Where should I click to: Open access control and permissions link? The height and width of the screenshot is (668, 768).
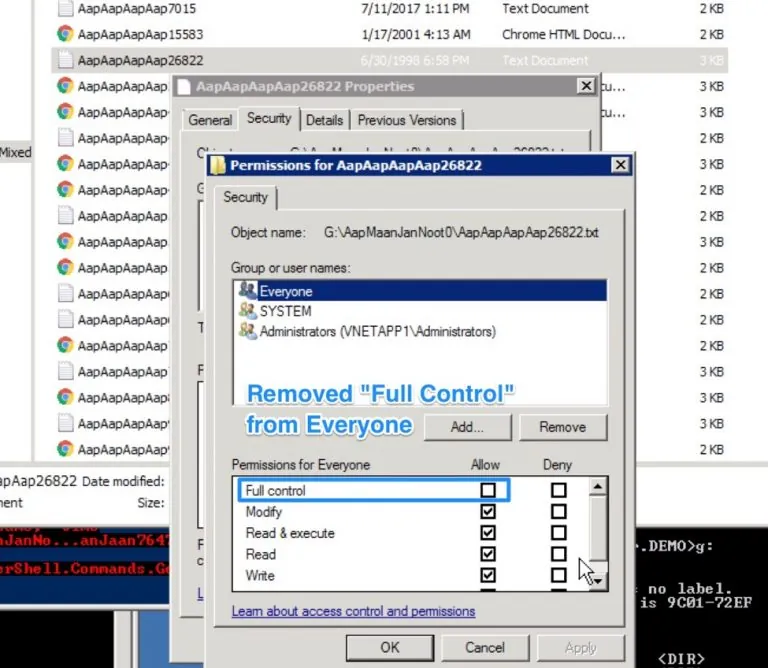coord(353,611)
